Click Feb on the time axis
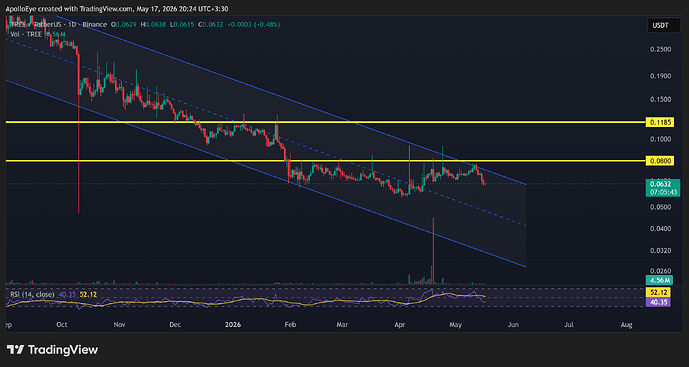Image resolution: width=689 pixels, height=367 pixels. [x=290, y=325]
